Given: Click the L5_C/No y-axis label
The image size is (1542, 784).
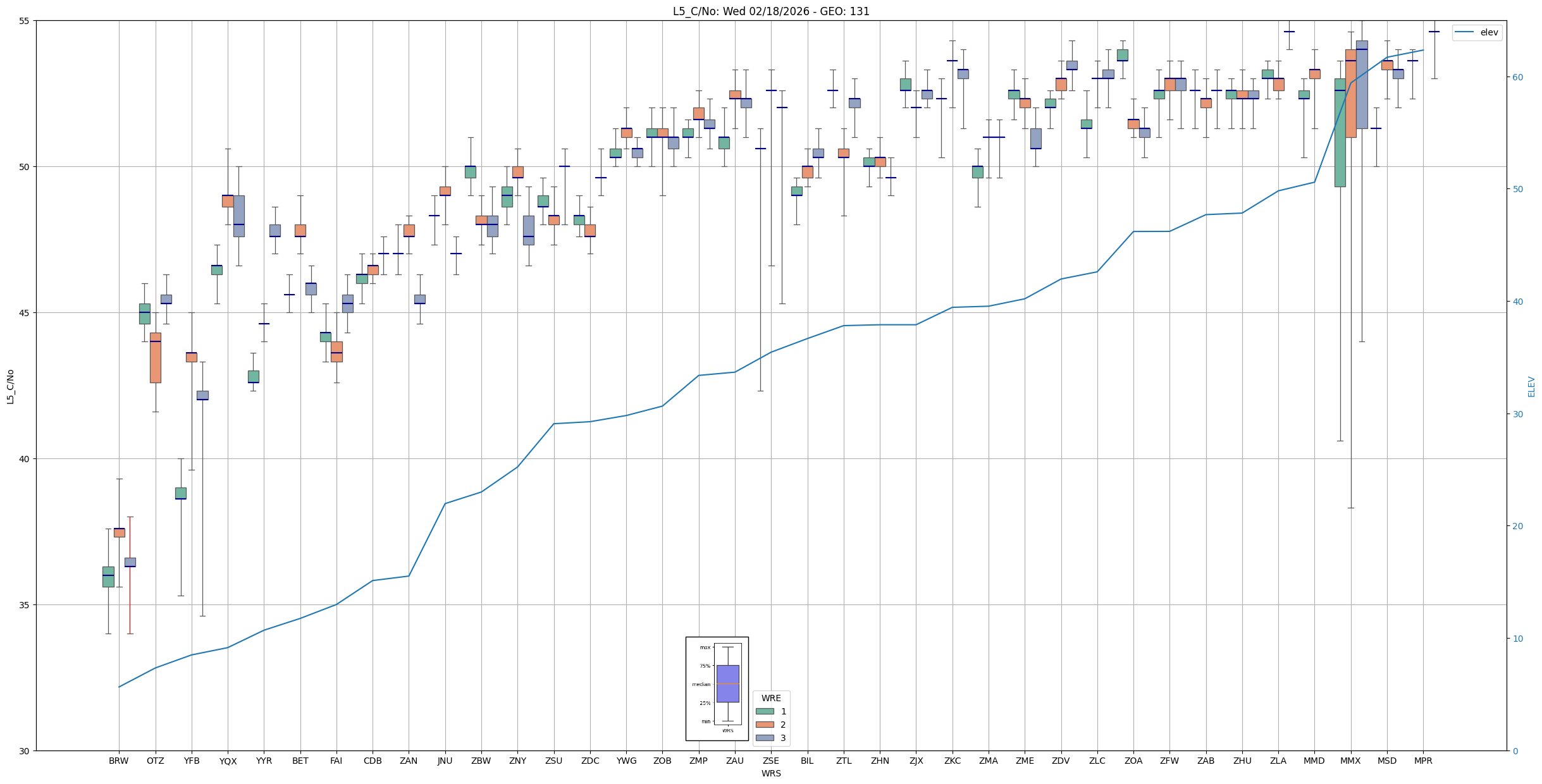Looking at the screenshot, I should click(x=10, y=386).
